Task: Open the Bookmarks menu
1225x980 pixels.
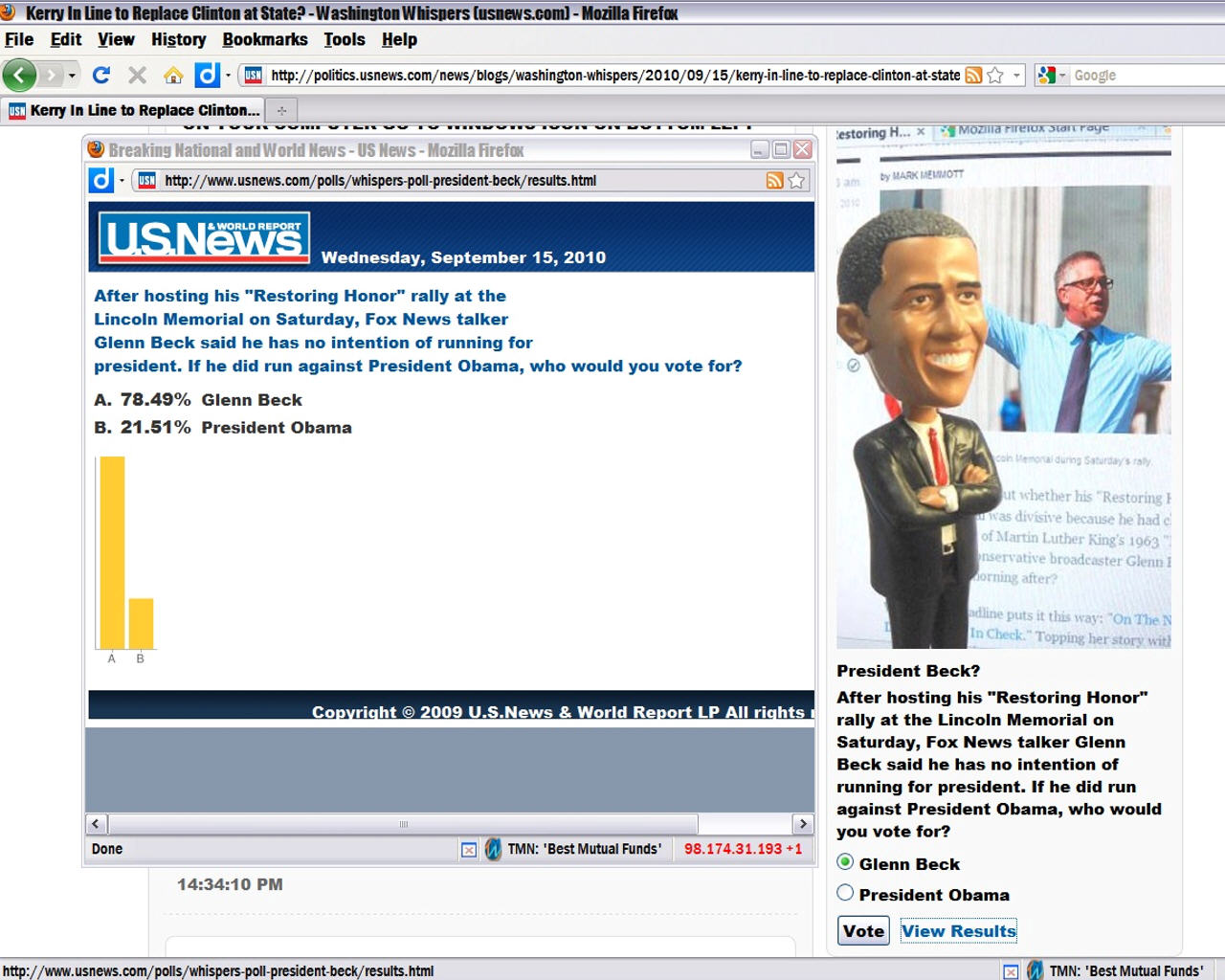Action: tap(265, 39)
